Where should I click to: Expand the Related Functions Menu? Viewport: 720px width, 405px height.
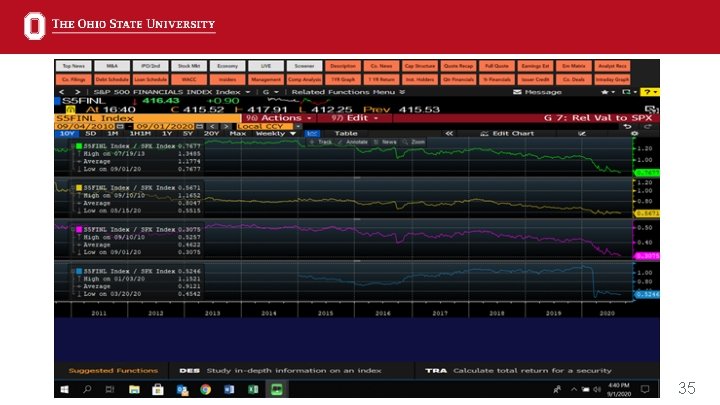(348, 92)
